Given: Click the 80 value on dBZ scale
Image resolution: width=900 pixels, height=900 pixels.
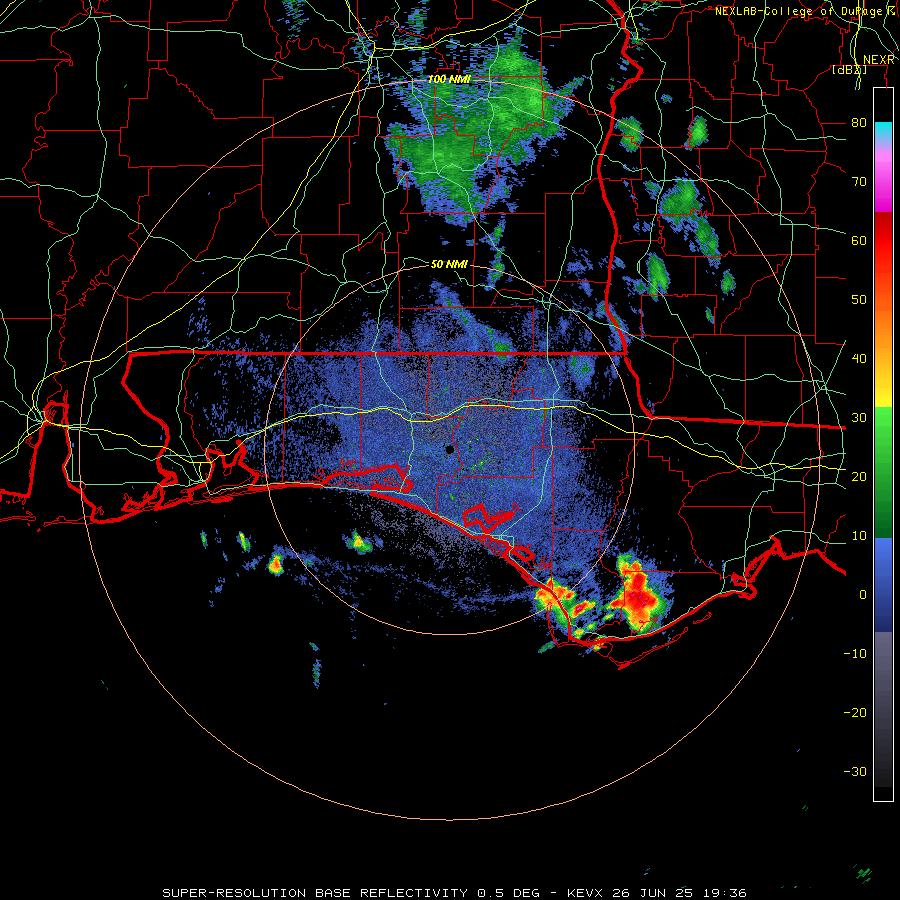Looking at the screenshot, I should [x=859, y=123].
